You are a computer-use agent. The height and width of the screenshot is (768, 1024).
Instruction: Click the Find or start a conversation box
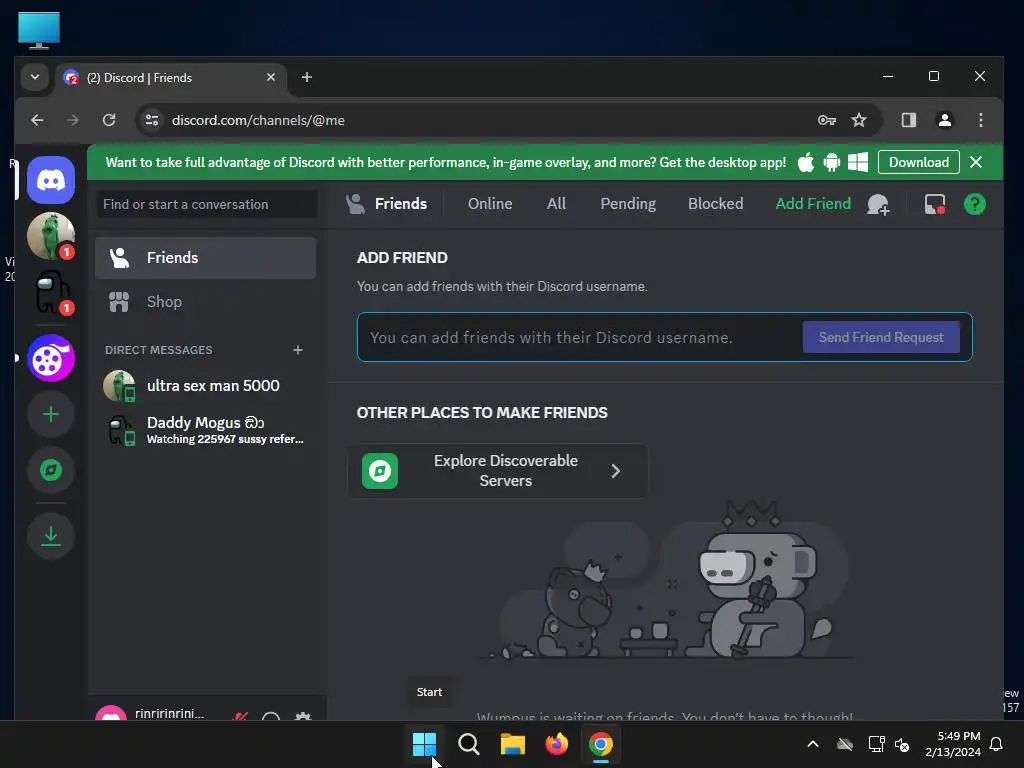tap(206, 204)
